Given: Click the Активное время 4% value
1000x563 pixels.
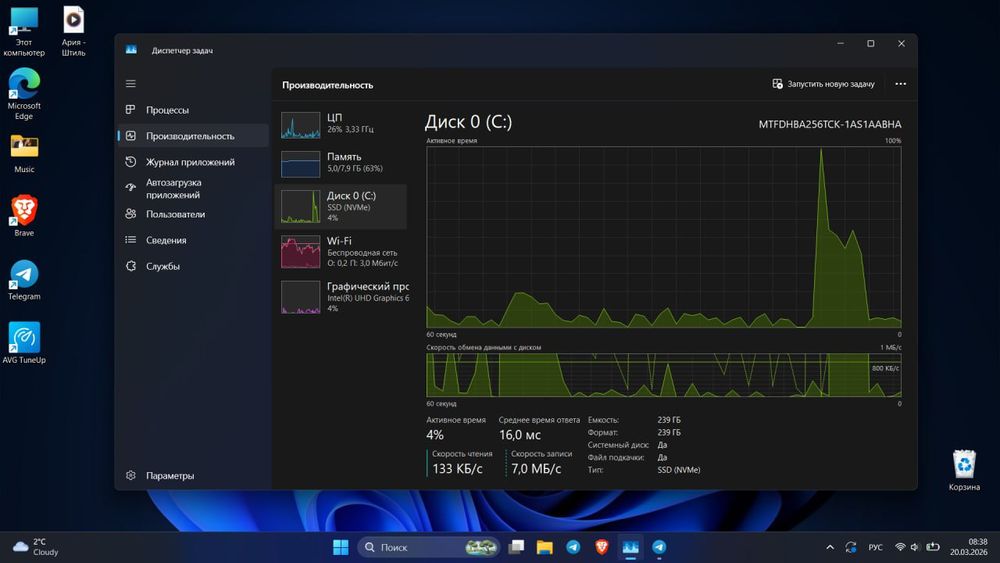Looking at the screenshot, I should pos(435,435).
